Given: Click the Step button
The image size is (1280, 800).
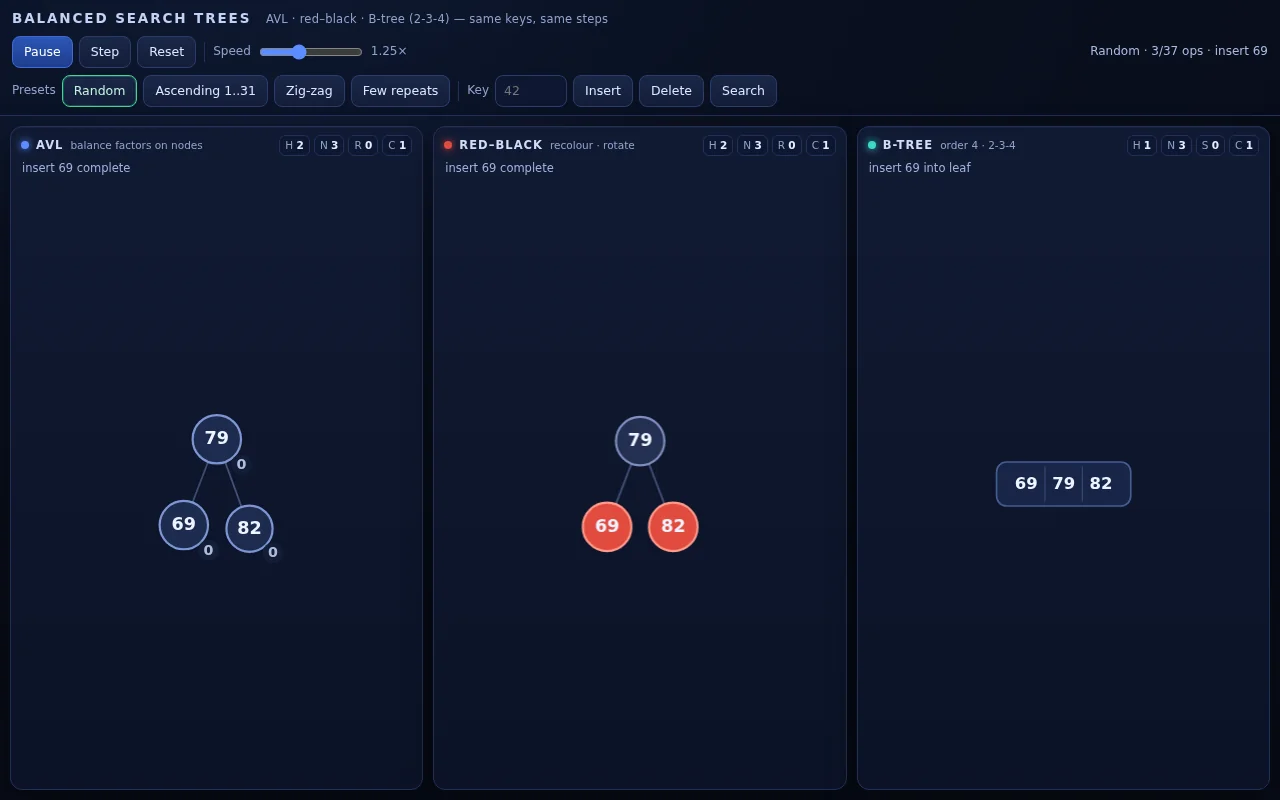Looking at the screenshot, I should click(x=105, y=52).
